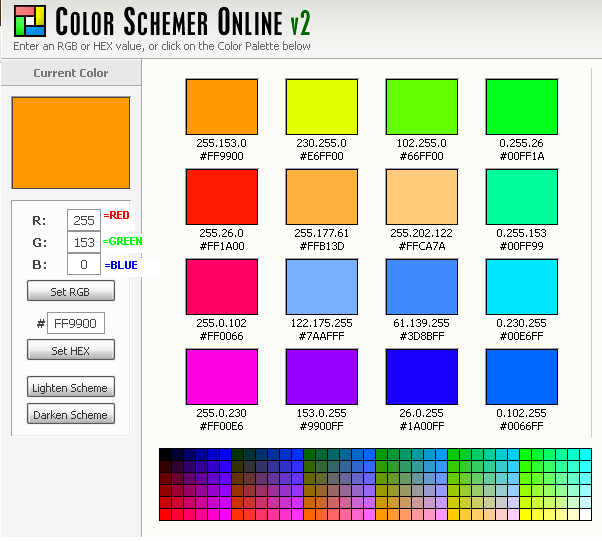602x541 pixels.
Task: Choose the magenta #FF00E6 swatch
Action: pyautogui.click(x=222, y=377)
